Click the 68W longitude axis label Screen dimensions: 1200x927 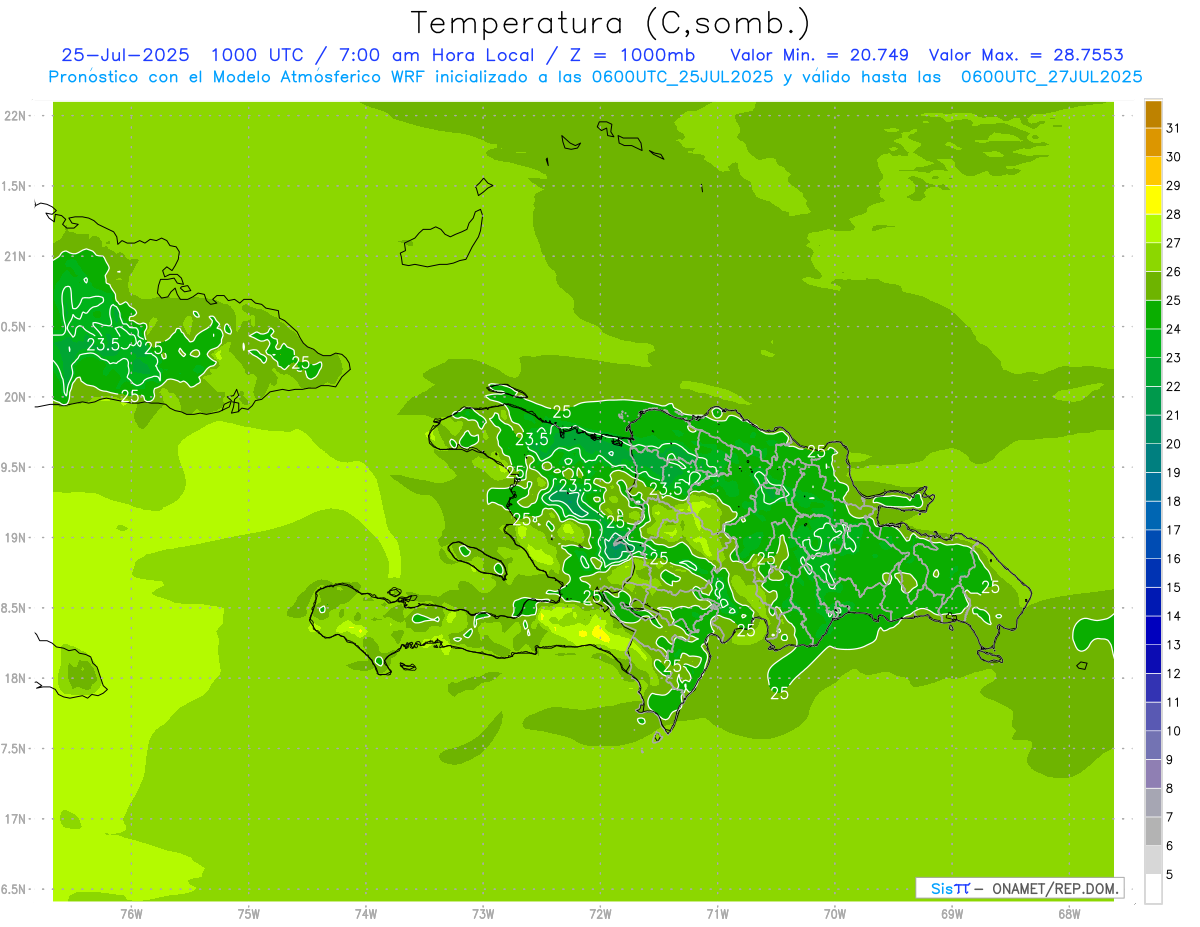click(x=1069, y=913)
